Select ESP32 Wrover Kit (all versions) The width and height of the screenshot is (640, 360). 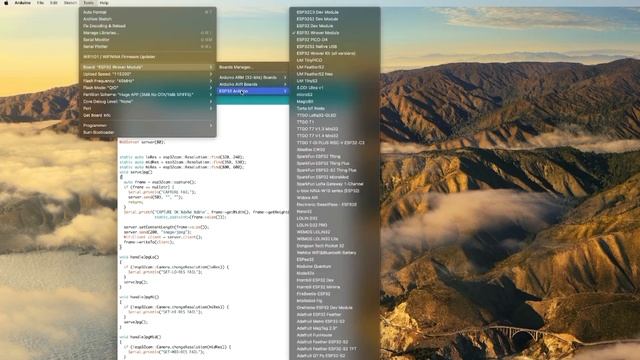(x=335, y=53)
